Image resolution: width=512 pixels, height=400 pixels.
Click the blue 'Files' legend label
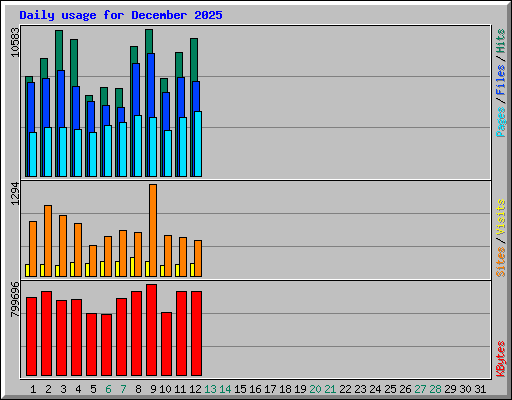pos(501,79)
